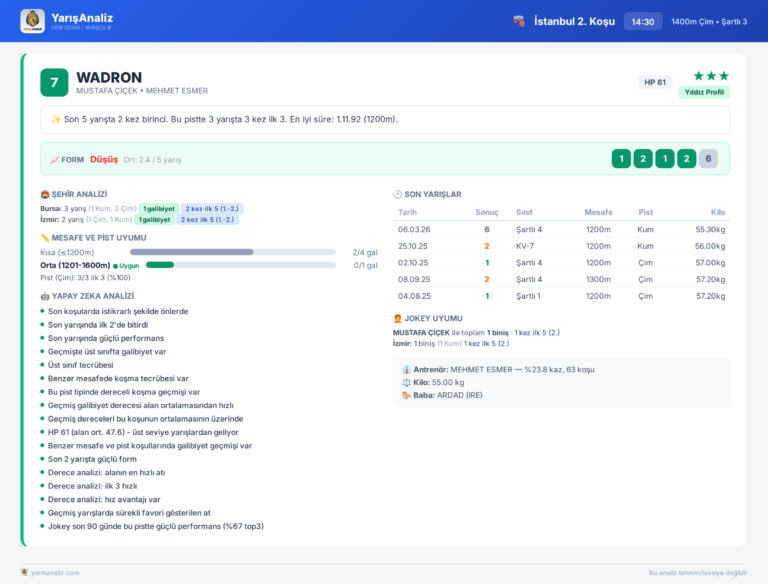Viewport: 768px width, 584px height.
Task: Click the ruler icon beside Mesafe ve Pist Uyumu
Action: coord(45,238)
